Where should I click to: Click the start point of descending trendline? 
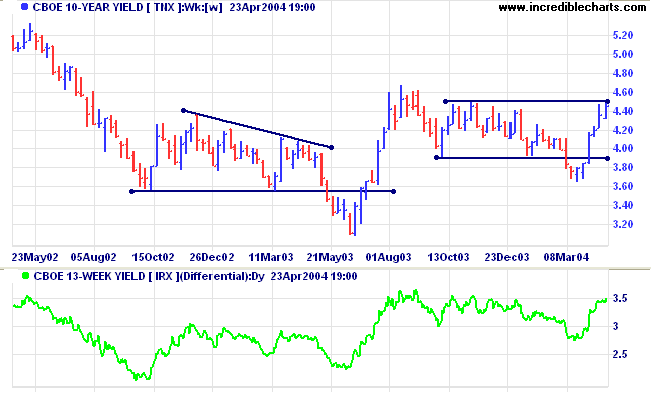tap(184, 110)
